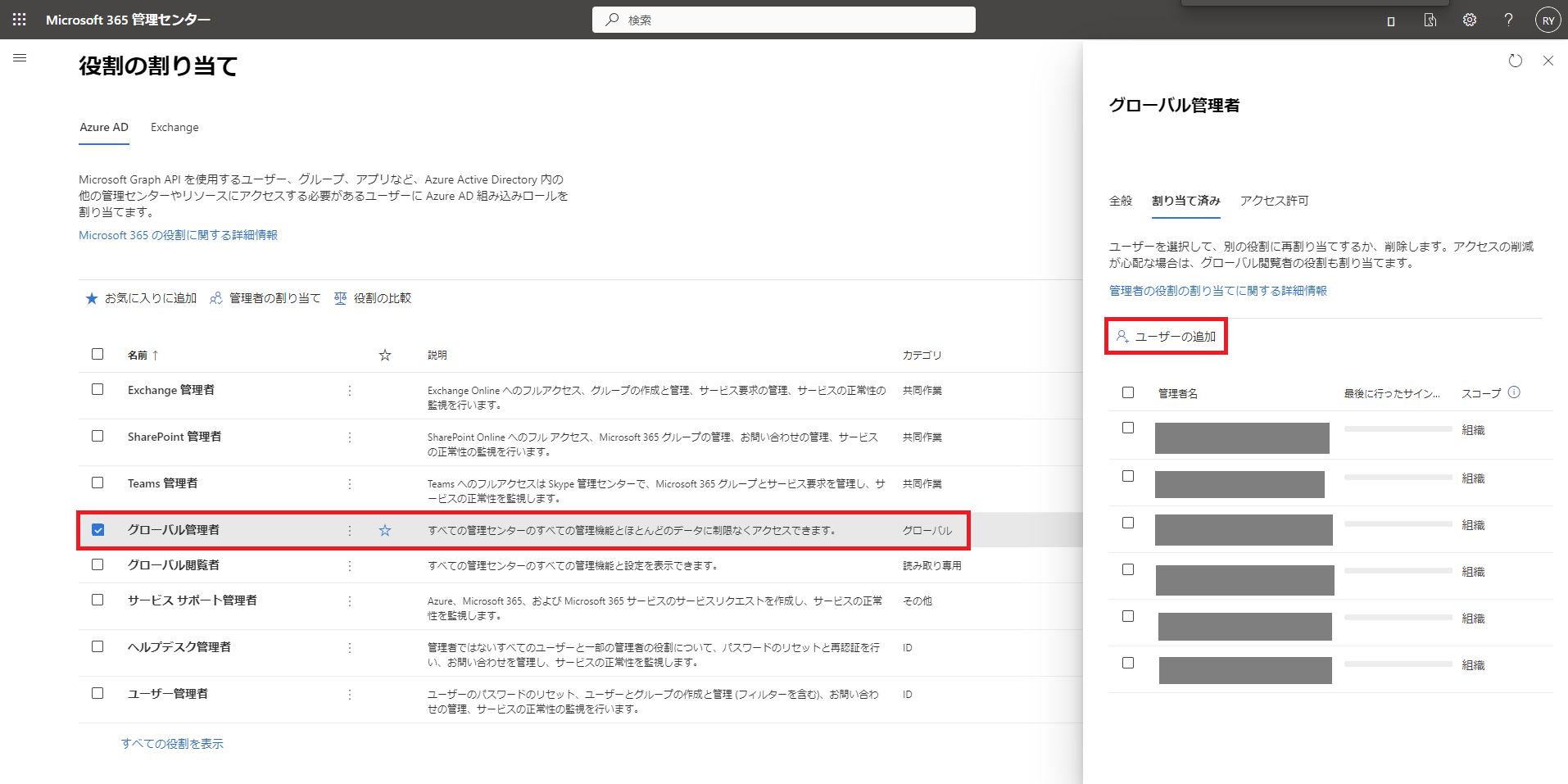Check the ヘルプデスク管理者 checkbox
1568x784 pixels.
pos(97,646)
